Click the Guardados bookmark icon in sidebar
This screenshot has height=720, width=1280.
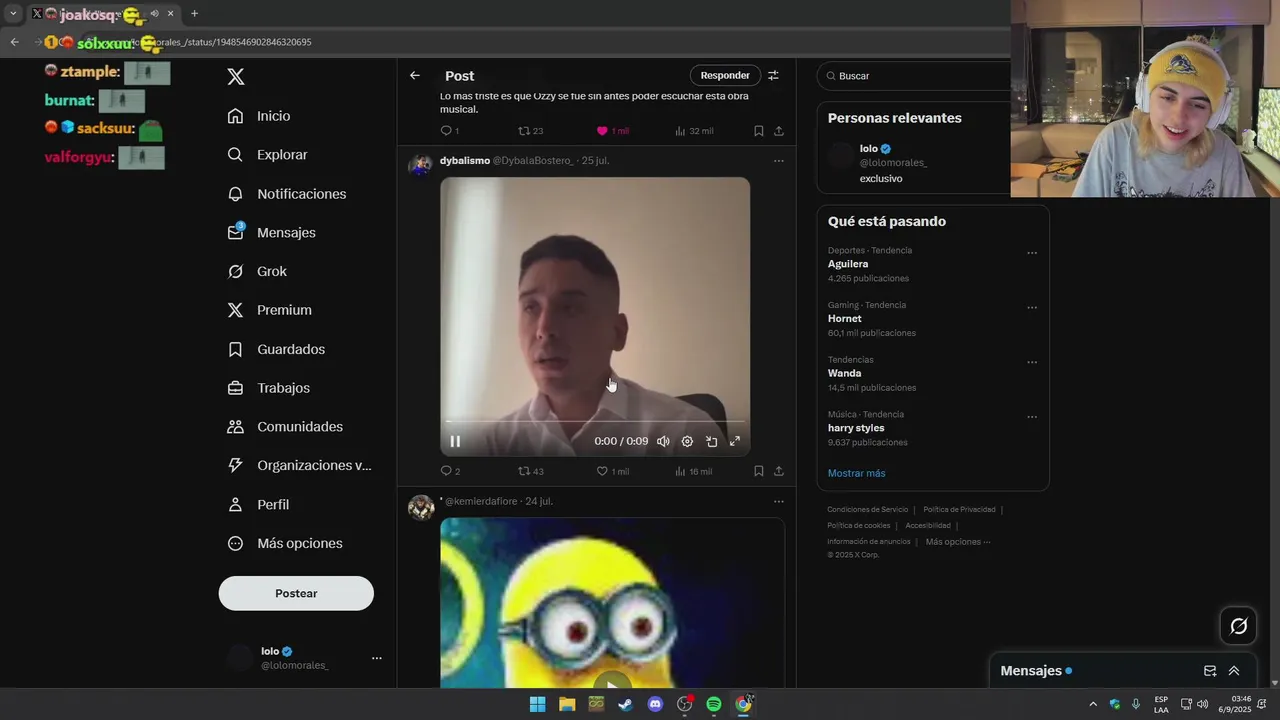[x=236, y=349]
